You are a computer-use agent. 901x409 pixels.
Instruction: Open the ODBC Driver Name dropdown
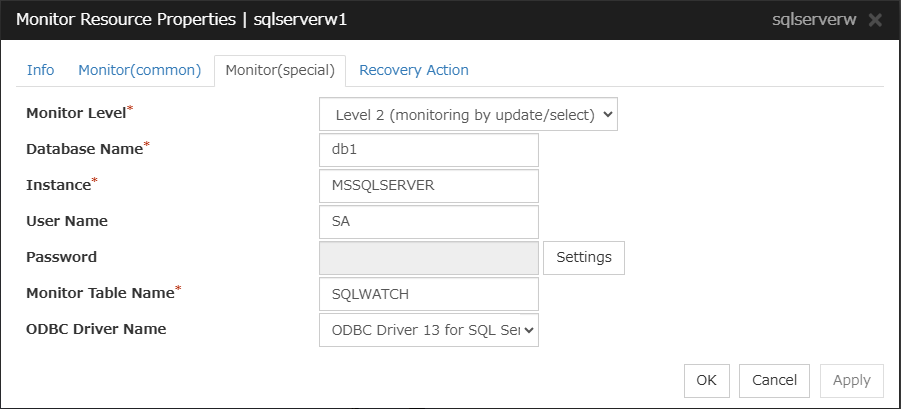(x=428, y=329)
